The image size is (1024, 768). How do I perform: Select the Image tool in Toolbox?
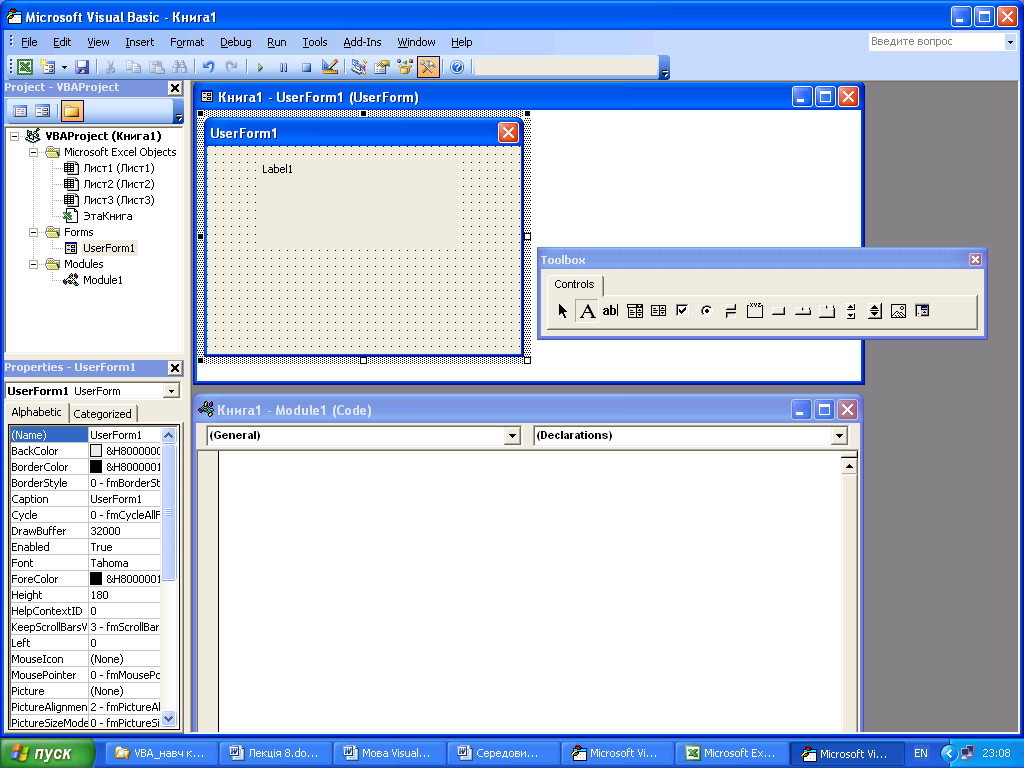click(x=899, y=311)
